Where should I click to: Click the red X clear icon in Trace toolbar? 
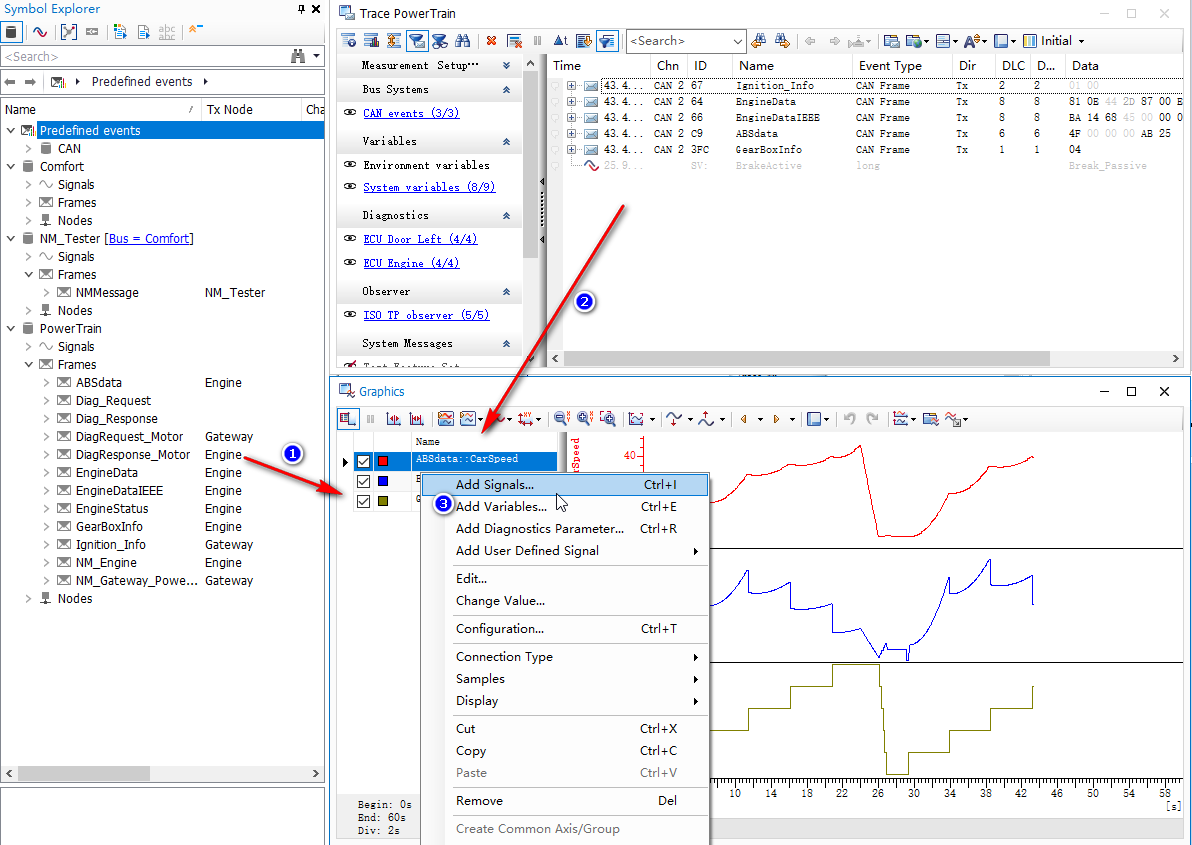[491, 41]
